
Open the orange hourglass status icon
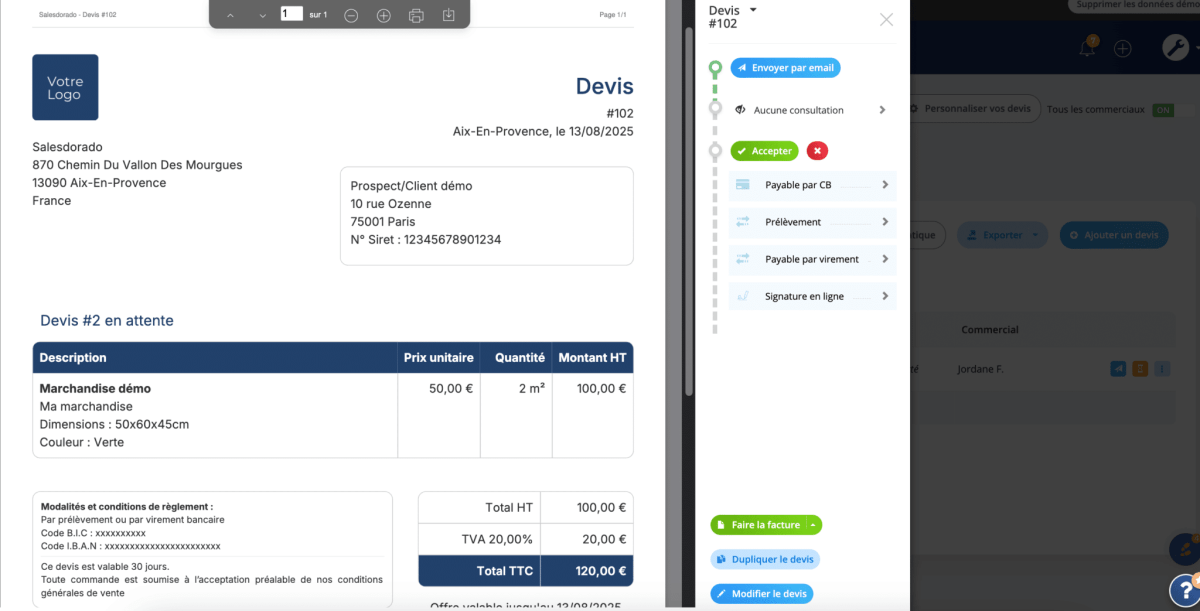1140,368
